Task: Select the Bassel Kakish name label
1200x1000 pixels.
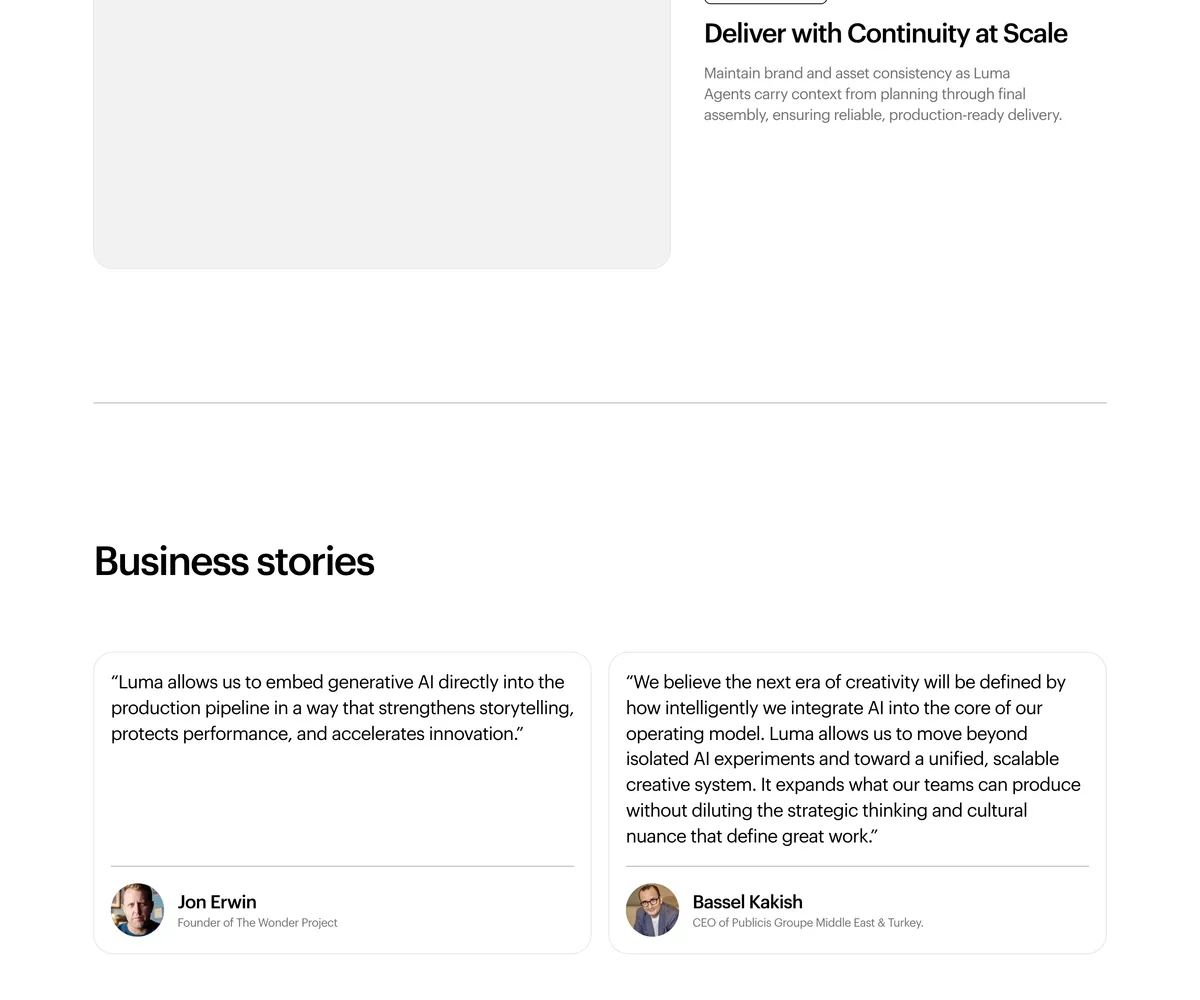Action: 747,901
